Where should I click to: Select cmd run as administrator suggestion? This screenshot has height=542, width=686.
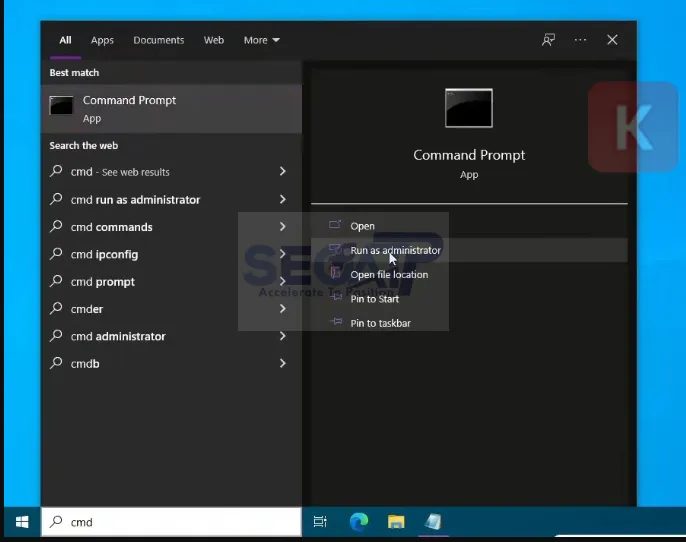click(172, 199)
